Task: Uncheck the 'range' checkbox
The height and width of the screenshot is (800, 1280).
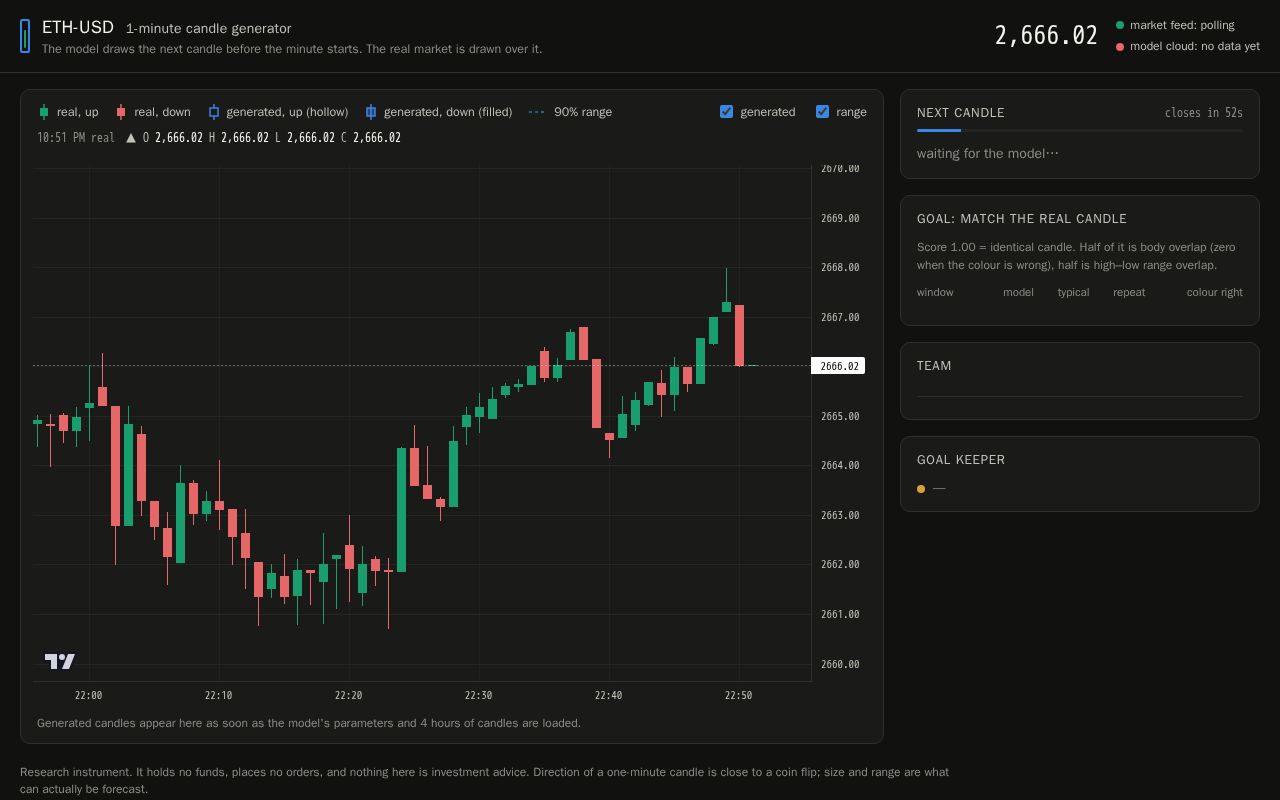Action: (823, 112)
